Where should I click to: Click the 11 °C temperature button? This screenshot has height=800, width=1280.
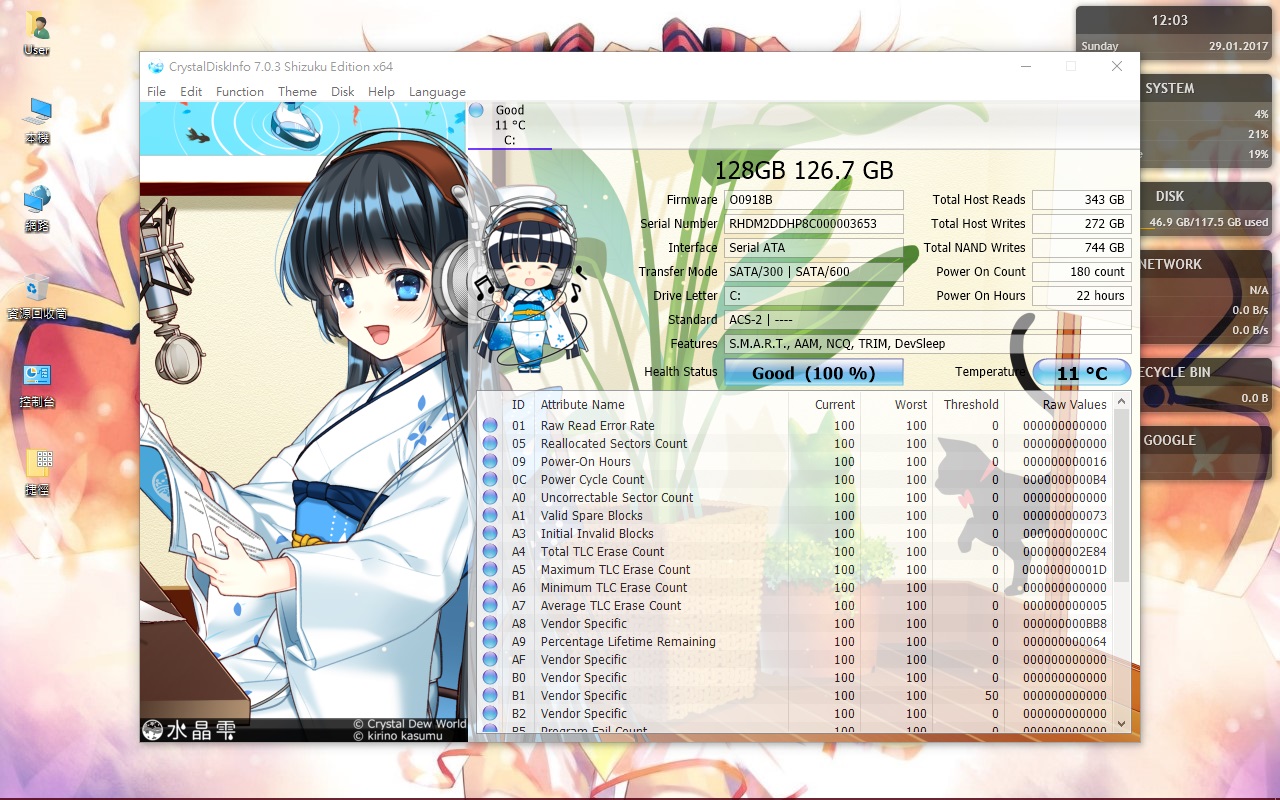click(x=1082, y=373)
